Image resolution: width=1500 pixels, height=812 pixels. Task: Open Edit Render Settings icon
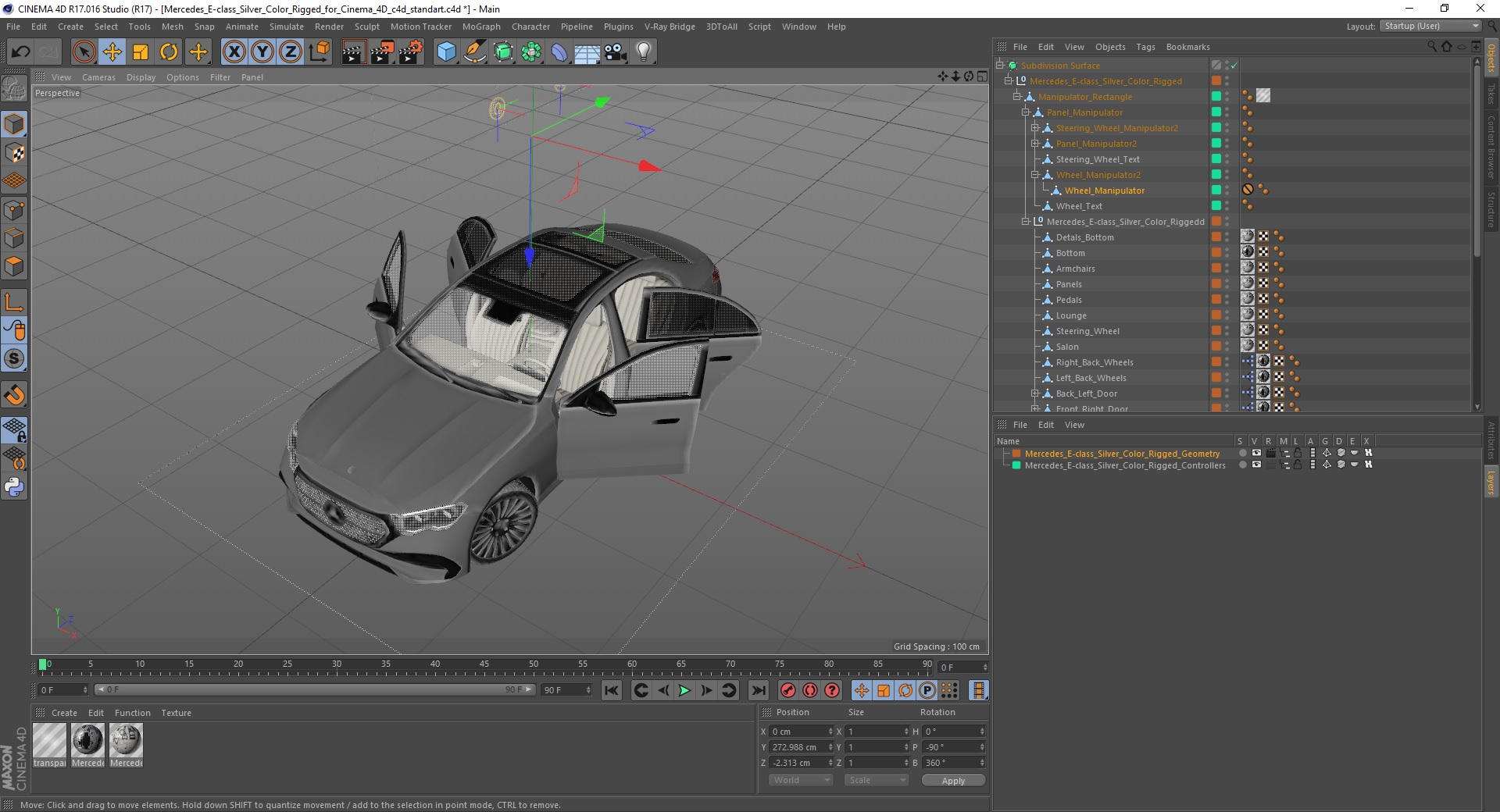410,52
